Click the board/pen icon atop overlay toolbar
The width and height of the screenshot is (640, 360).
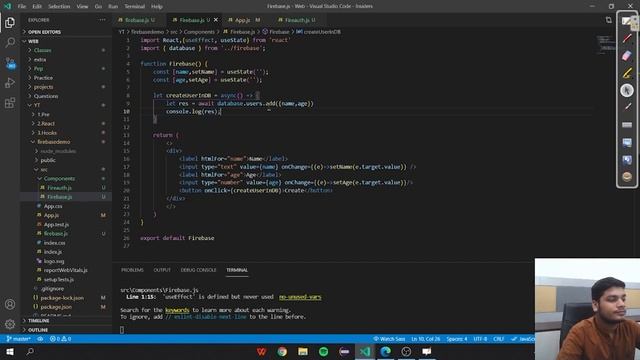coord(626,21)
